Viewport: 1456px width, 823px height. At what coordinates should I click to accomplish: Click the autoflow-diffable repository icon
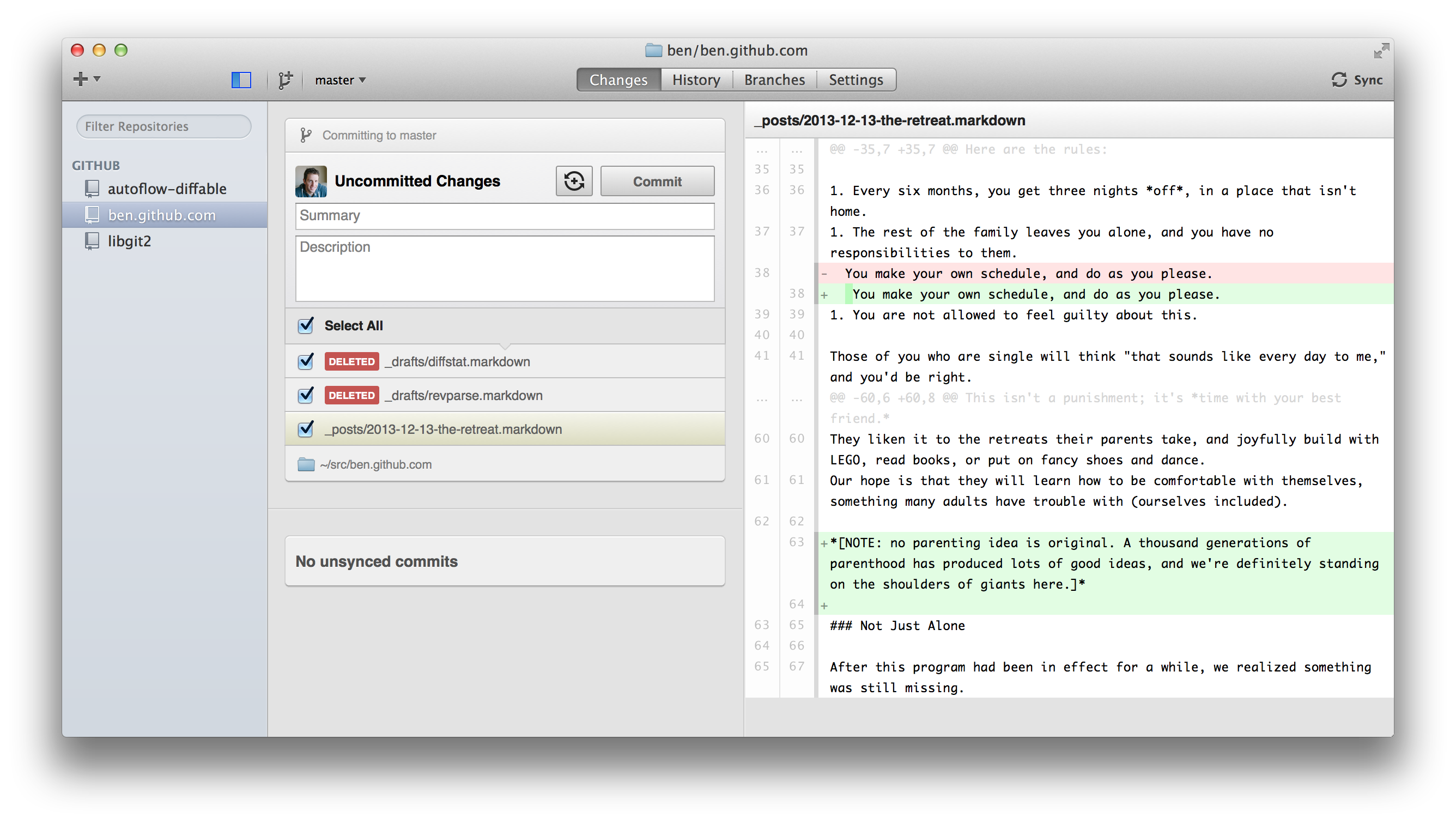92,188
